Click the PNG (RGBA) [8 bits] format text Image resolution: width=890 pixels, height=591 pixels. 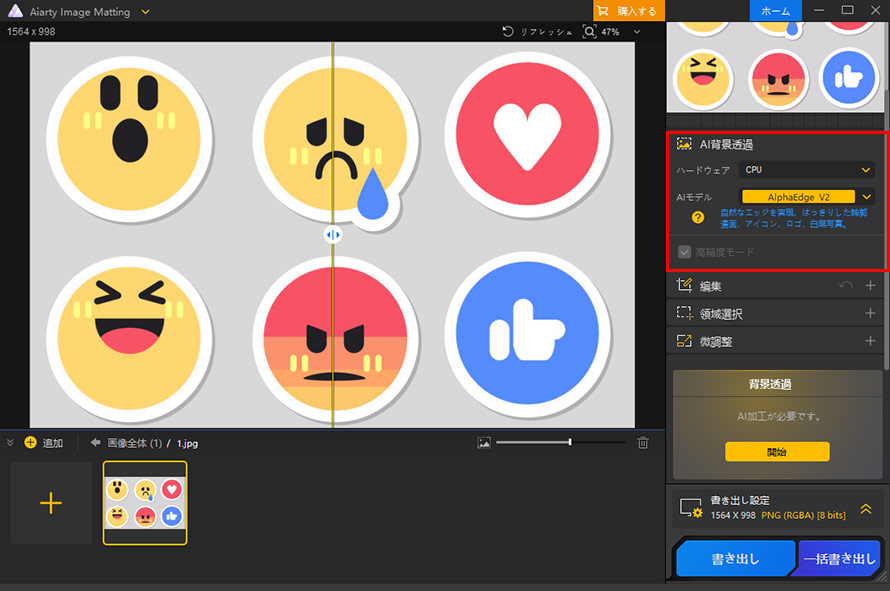[803, 515]
